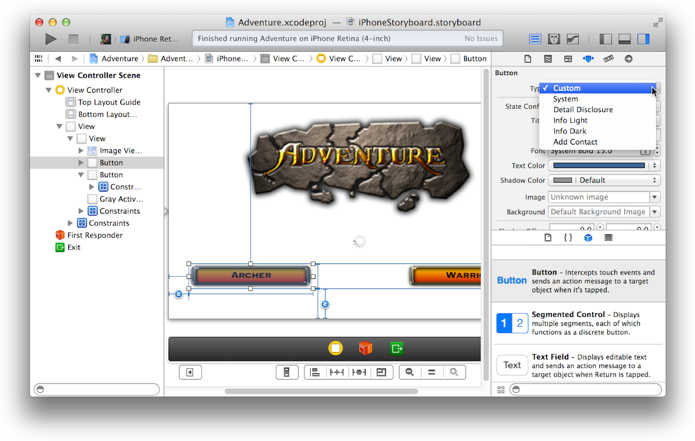This screenshot has width=695, height=441.
Task: Zoom out the canvas
Action: (x=410, y=372)
